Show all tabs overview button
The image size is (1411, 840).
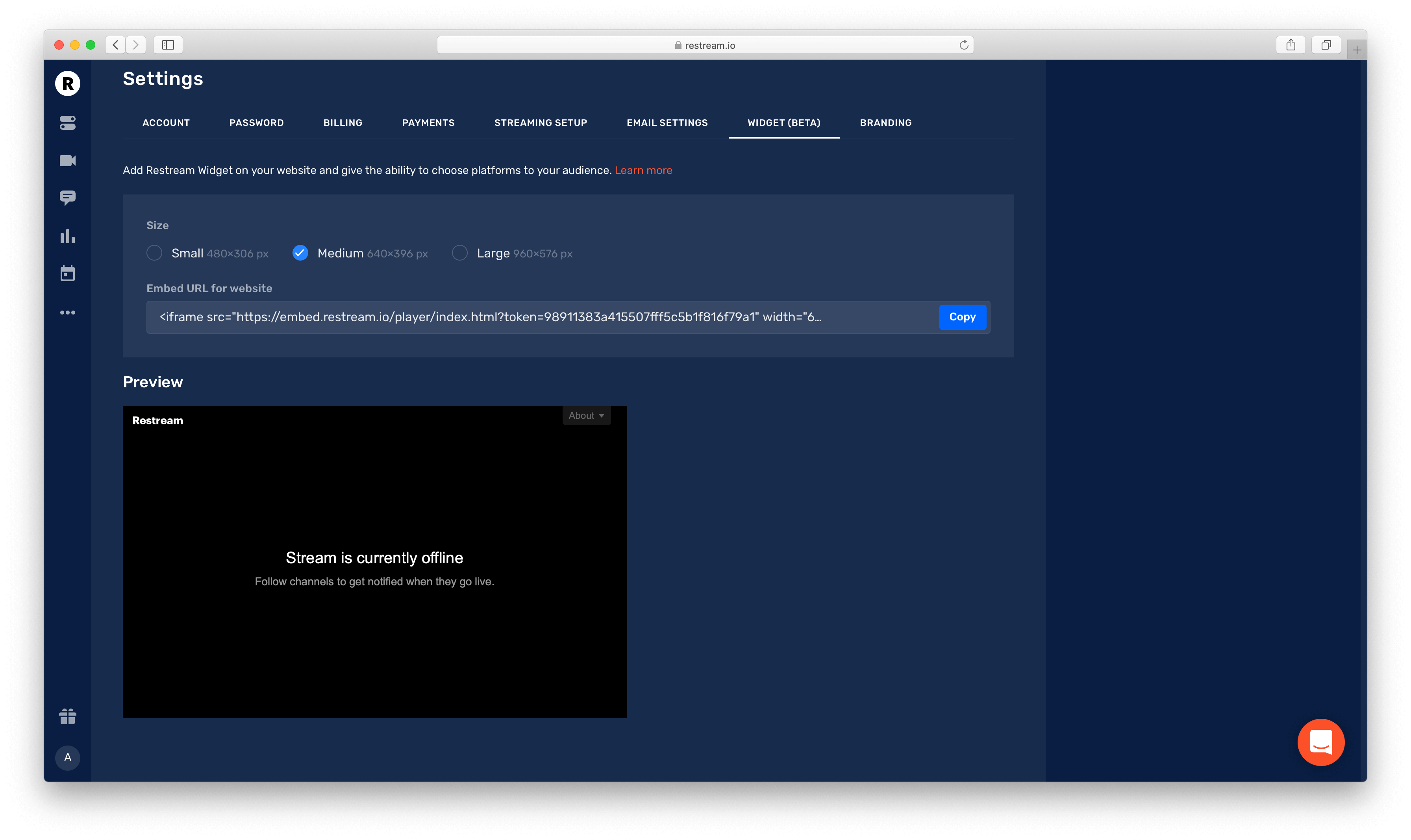(1326, 45)
